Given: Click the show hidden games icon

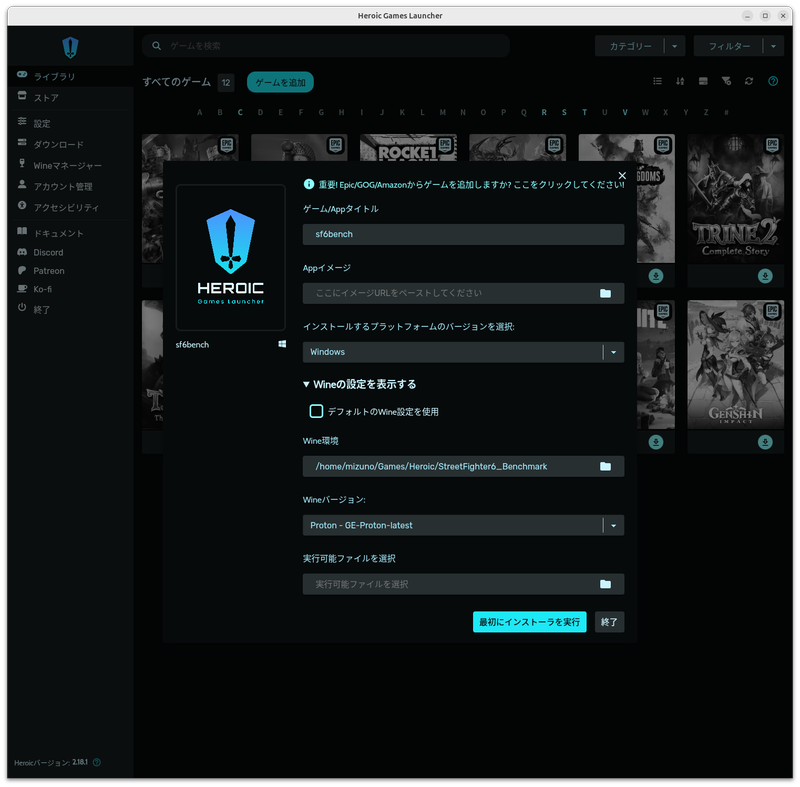Looking at the screenshot, I should click(727, 81).
